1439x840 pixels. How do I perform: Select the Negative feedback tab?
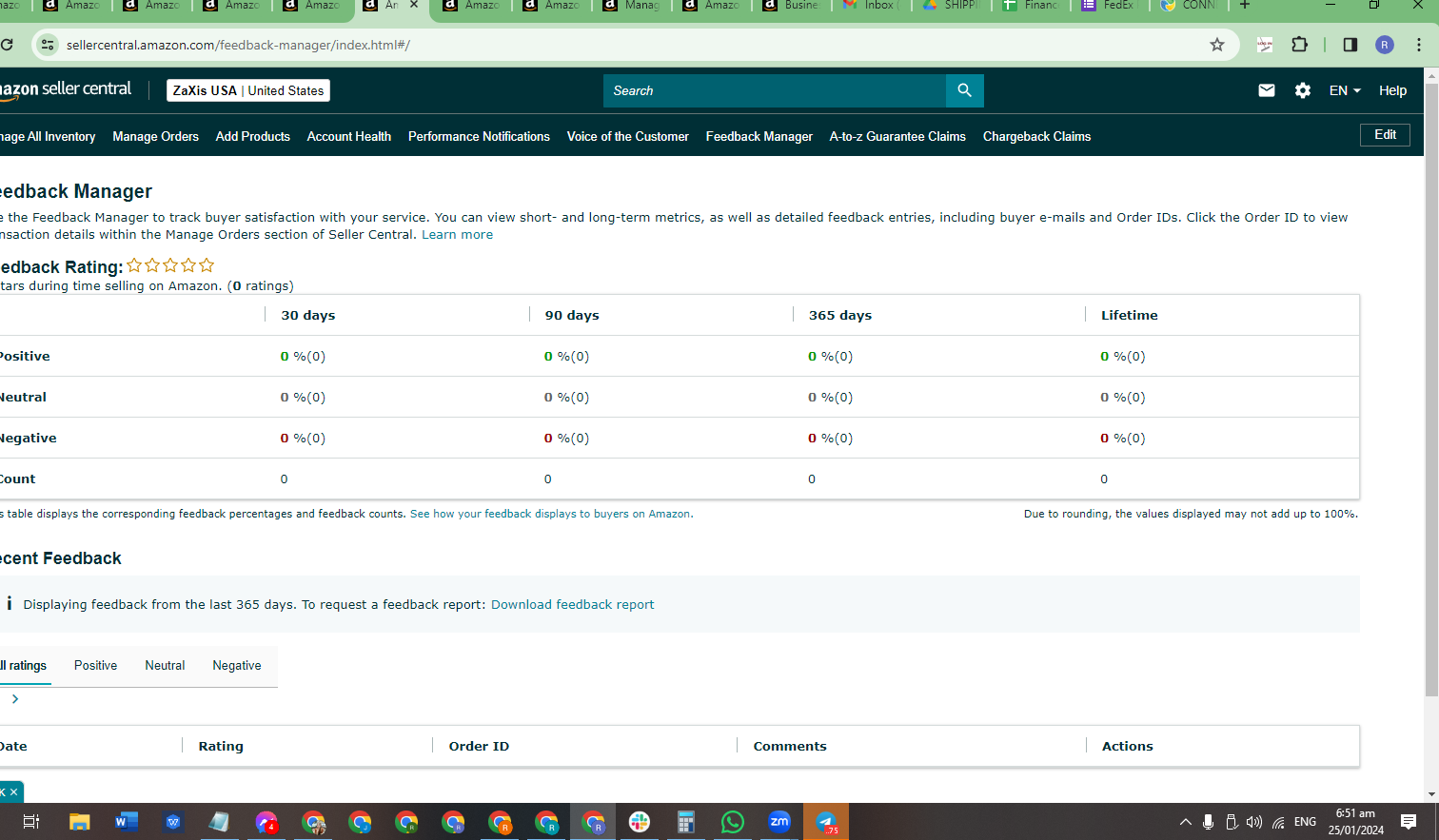pos(237,666)
